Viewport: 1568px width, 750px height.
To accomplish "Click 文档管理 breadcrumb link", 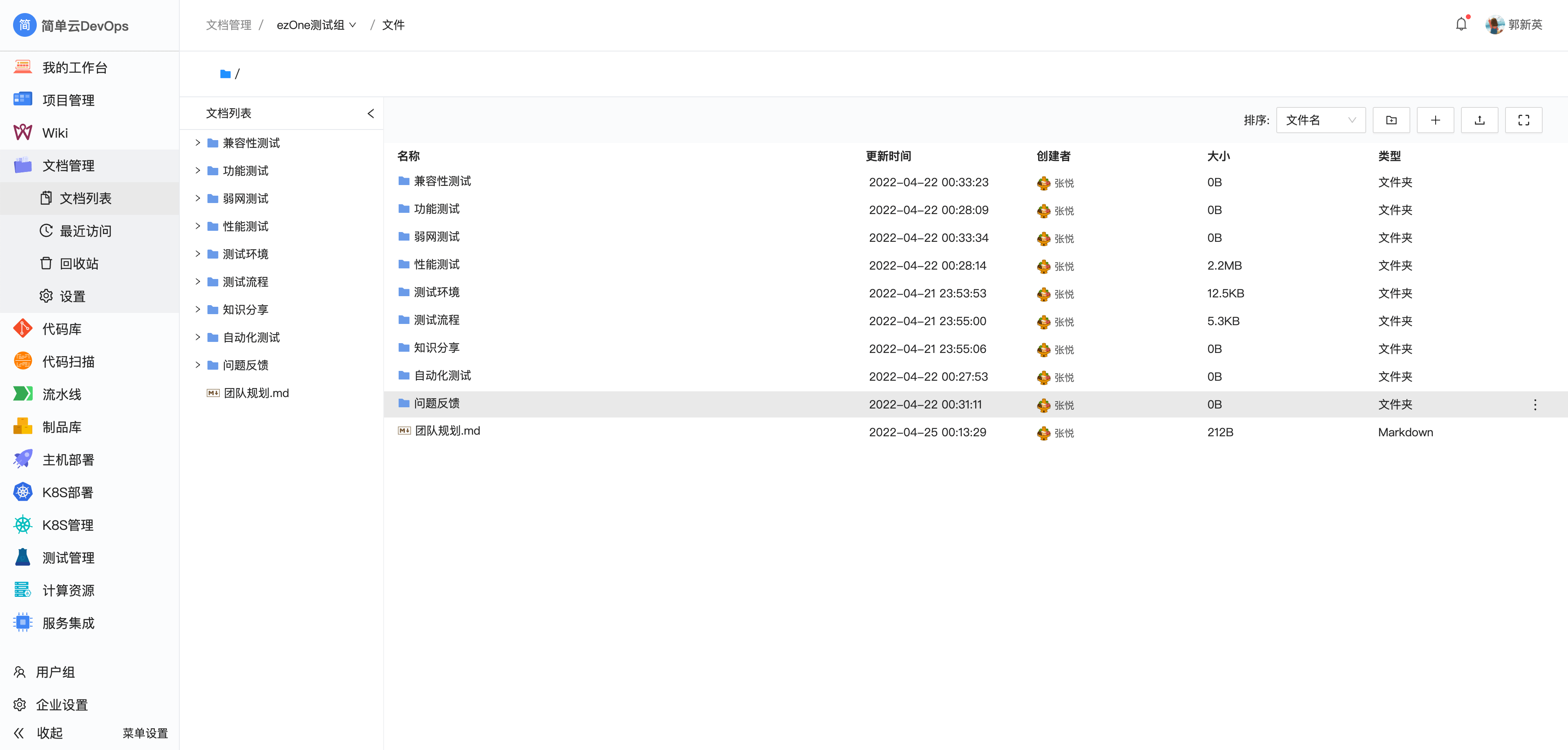I will coord(228,25).
